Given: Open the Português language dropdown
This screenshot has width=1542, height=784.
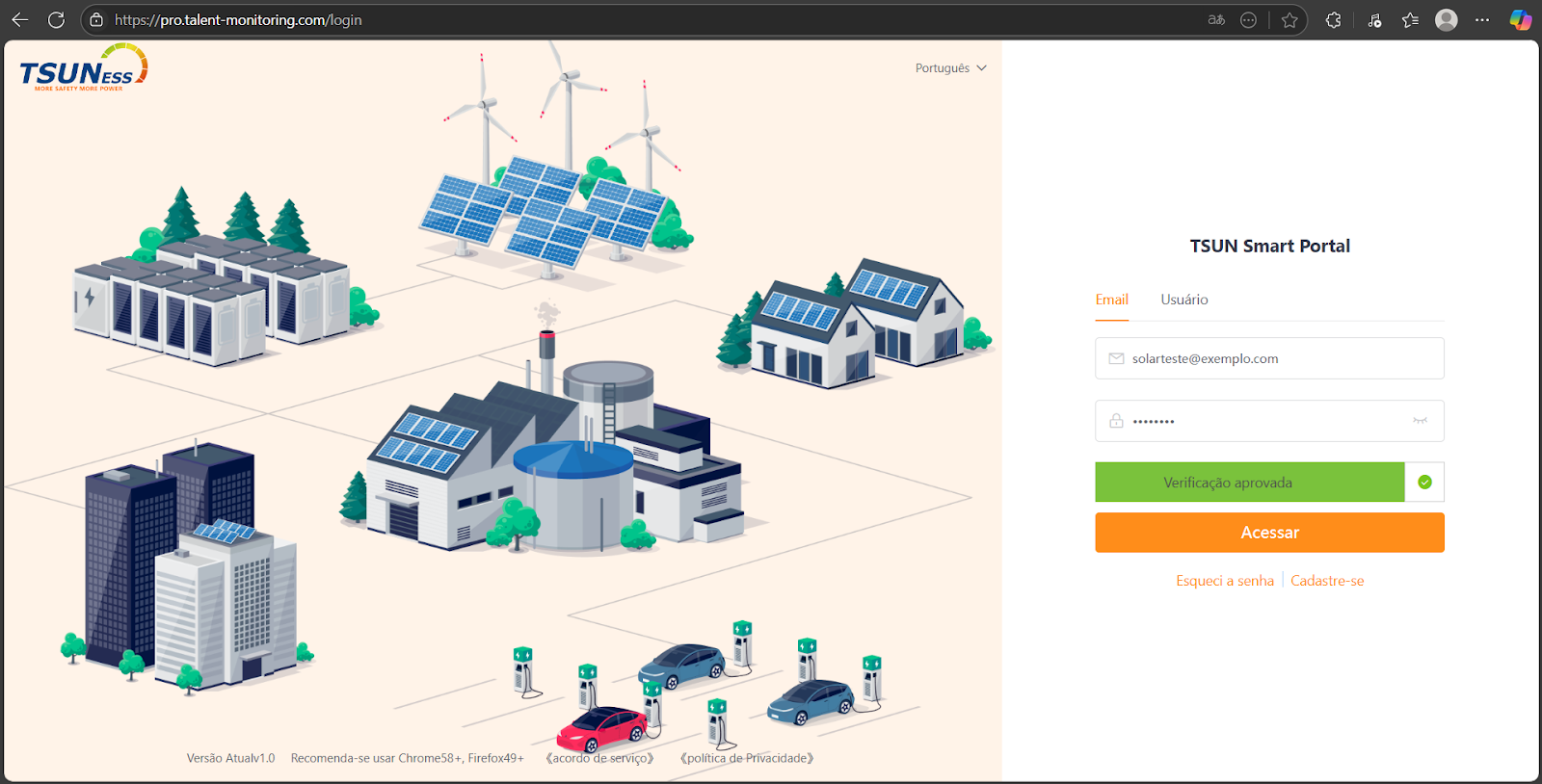Looking at the screenshot, I should [950, 68].
